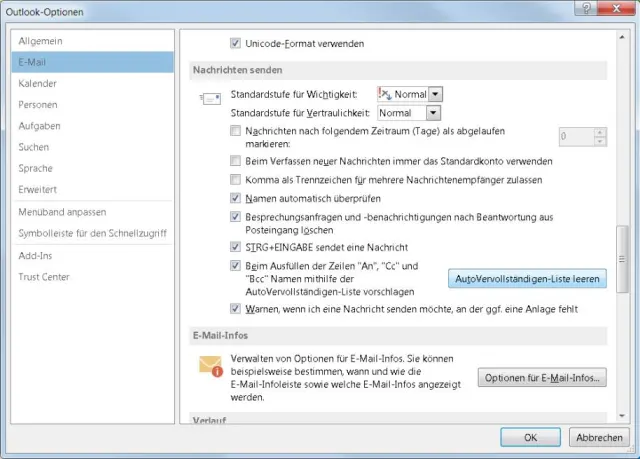Click the importance icon in Wichtigkeit dropdown

384,94
